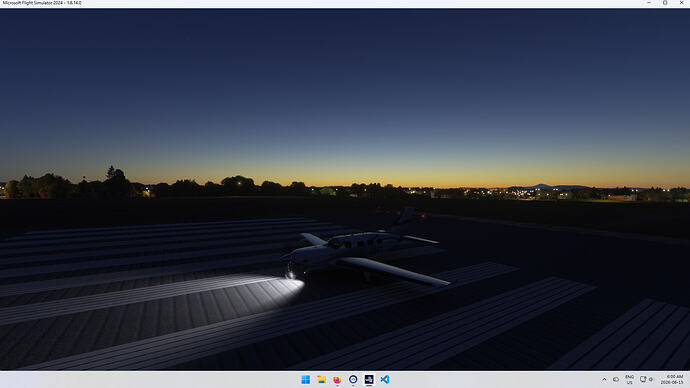Open the network status tray icon
This screenshot has width=690, height=388.
click(x=643, y=379)
